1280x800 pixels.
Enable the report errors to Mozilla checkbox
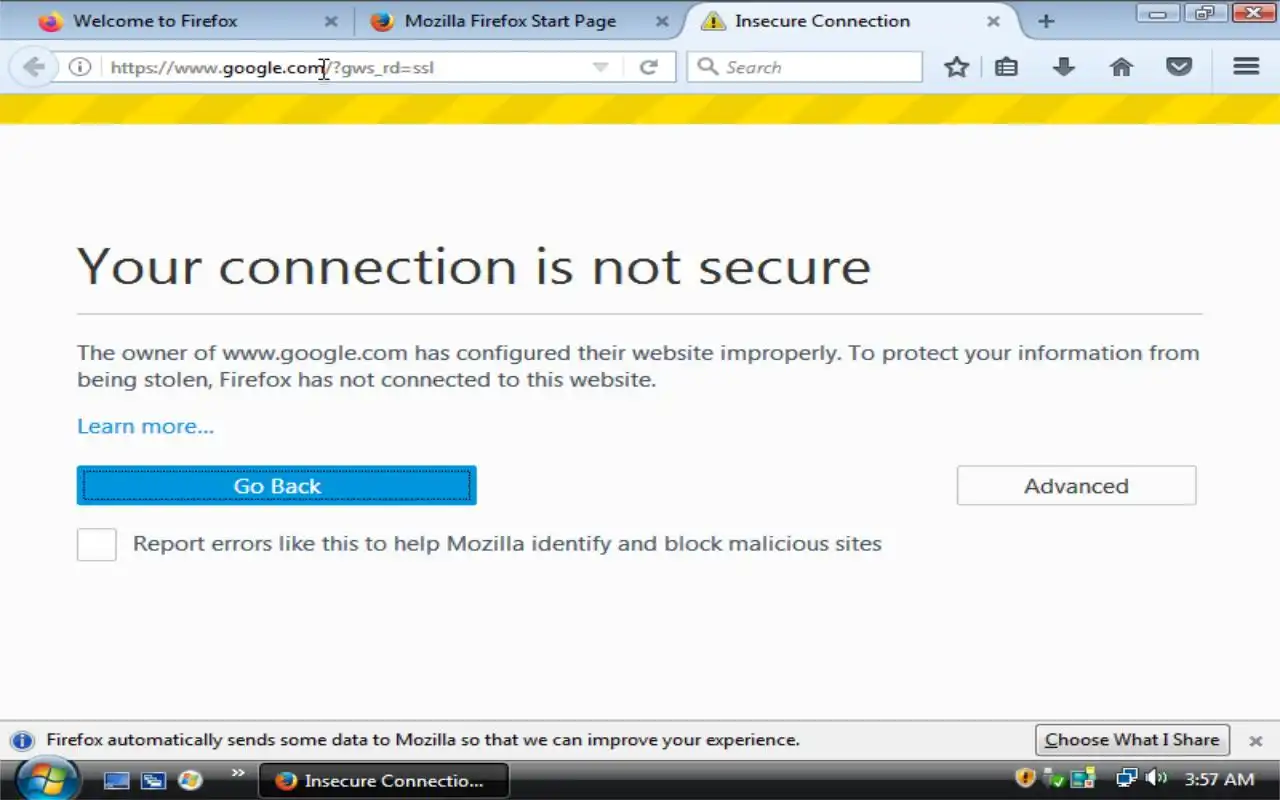coord(97,544)
